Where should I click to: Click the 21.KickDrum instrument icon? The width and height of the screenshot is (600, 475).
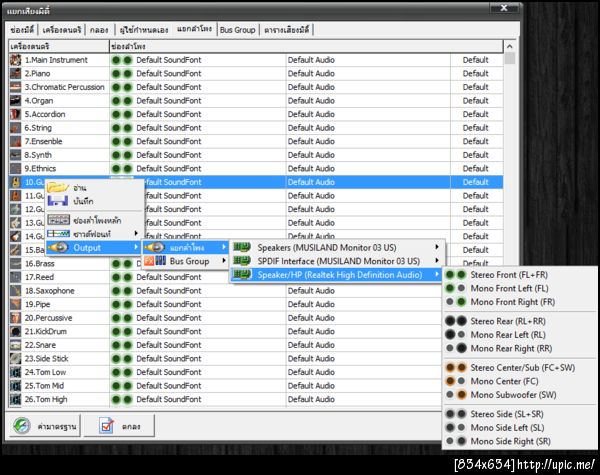(x=15, y=331)
